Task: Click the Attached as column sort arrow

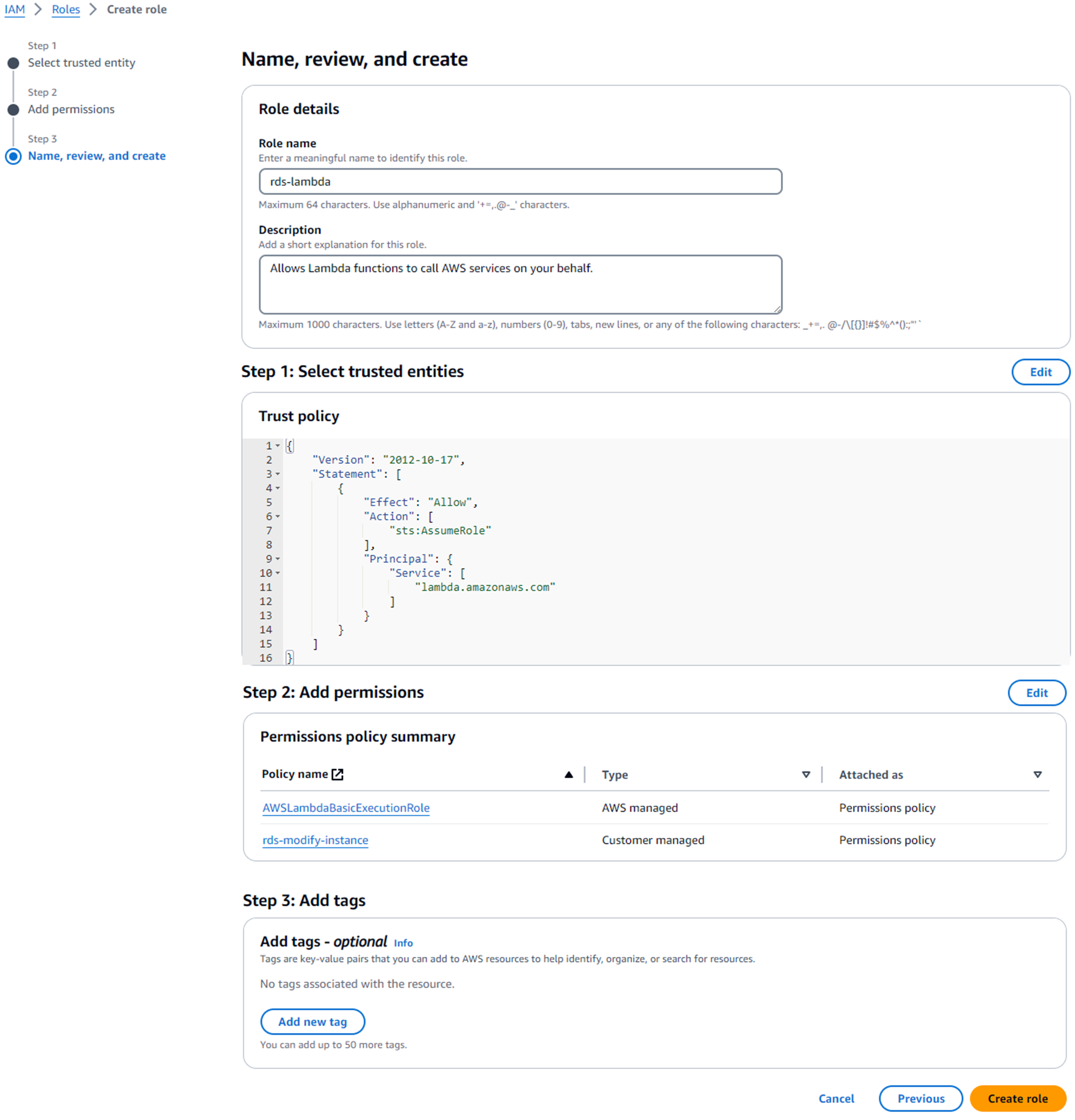Action: (1037, 775)
